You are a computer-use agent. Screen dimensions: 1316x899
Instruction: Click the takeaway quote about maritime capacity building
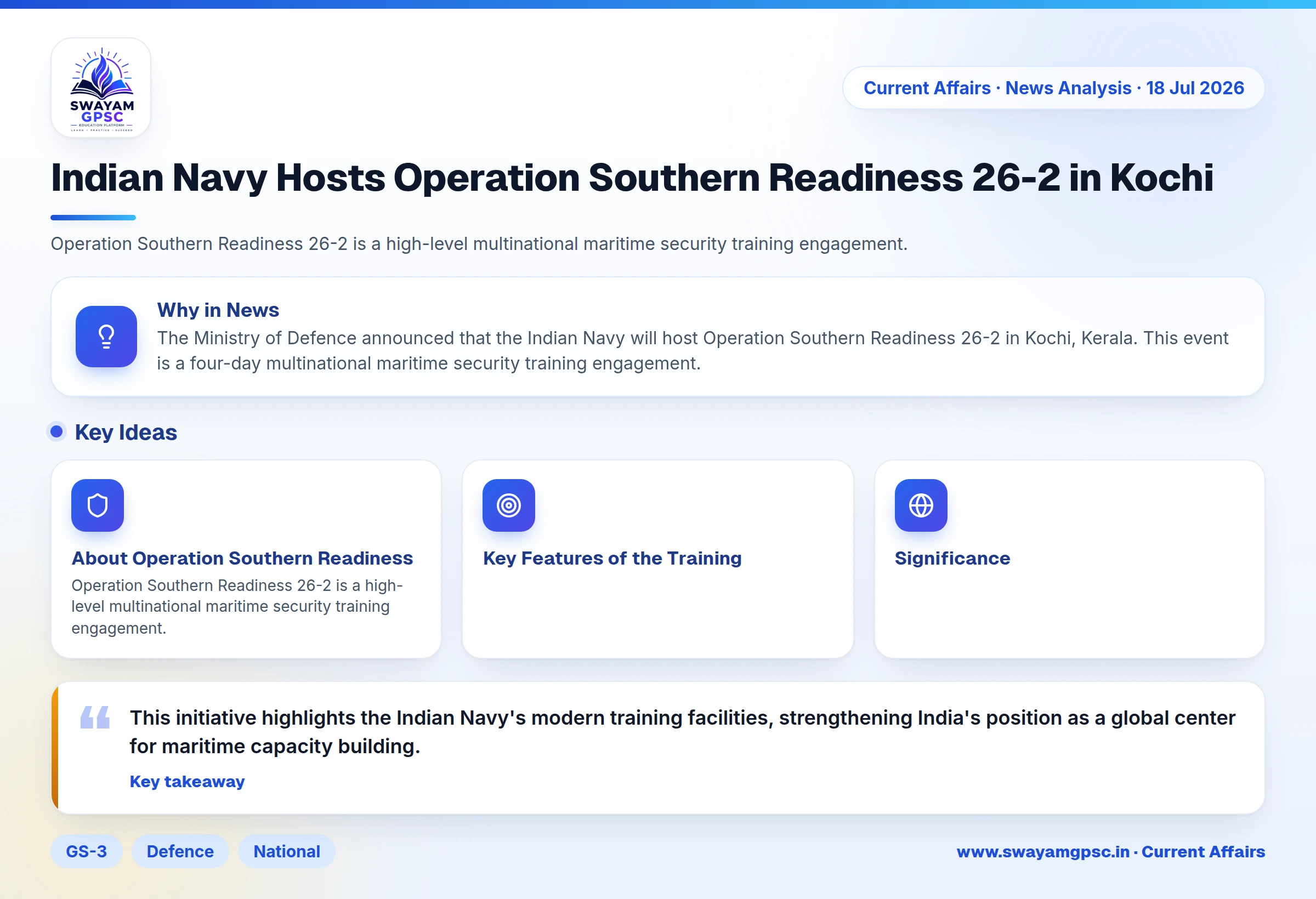[682, 731]
